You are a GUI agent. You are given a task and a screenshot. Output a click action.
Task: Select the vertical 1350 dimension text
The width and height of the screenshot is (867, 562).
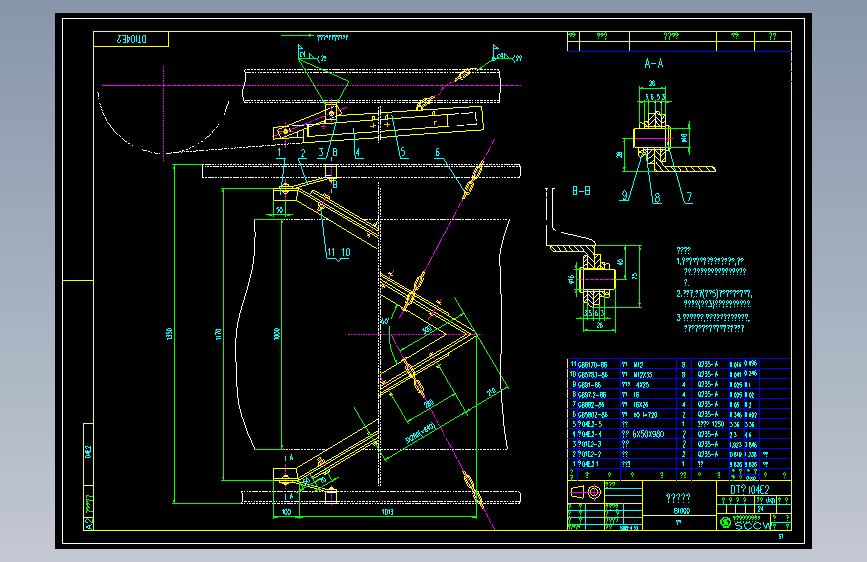[x=169, y=334]
